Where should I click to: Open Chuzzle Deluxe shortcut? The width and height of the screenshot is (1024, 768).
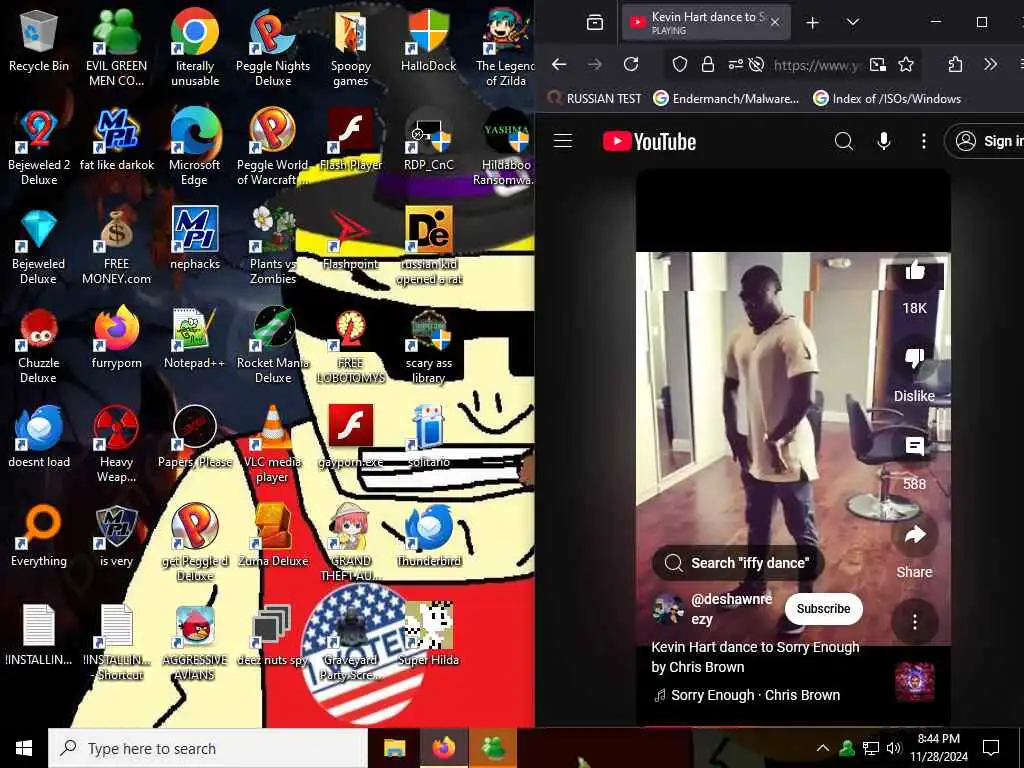click(39, 346)
